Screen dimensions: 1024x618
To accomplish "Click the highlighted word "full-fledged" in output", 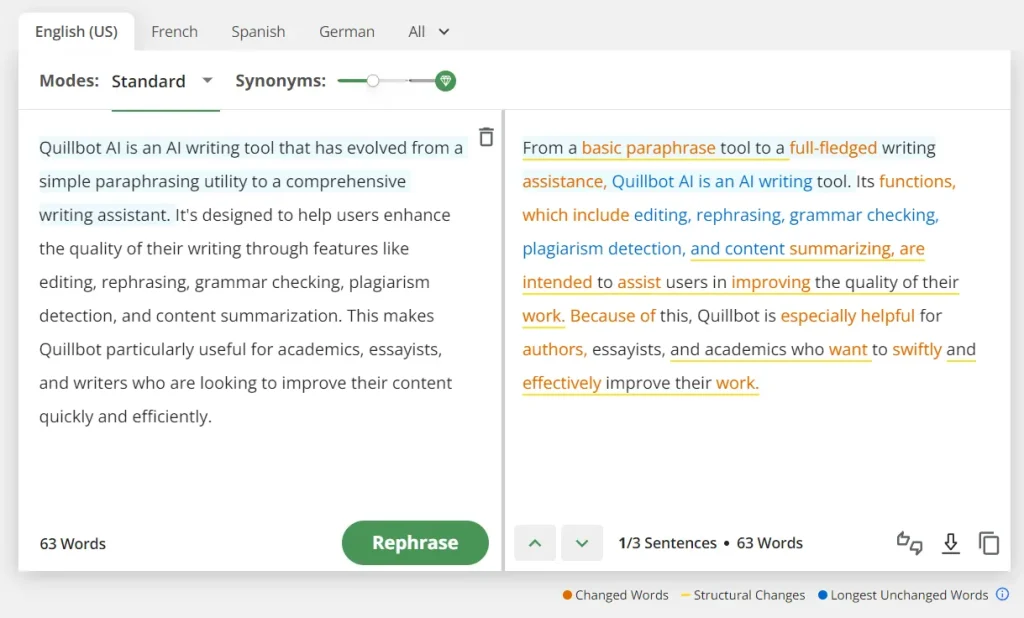I will [x=833, y=148].
